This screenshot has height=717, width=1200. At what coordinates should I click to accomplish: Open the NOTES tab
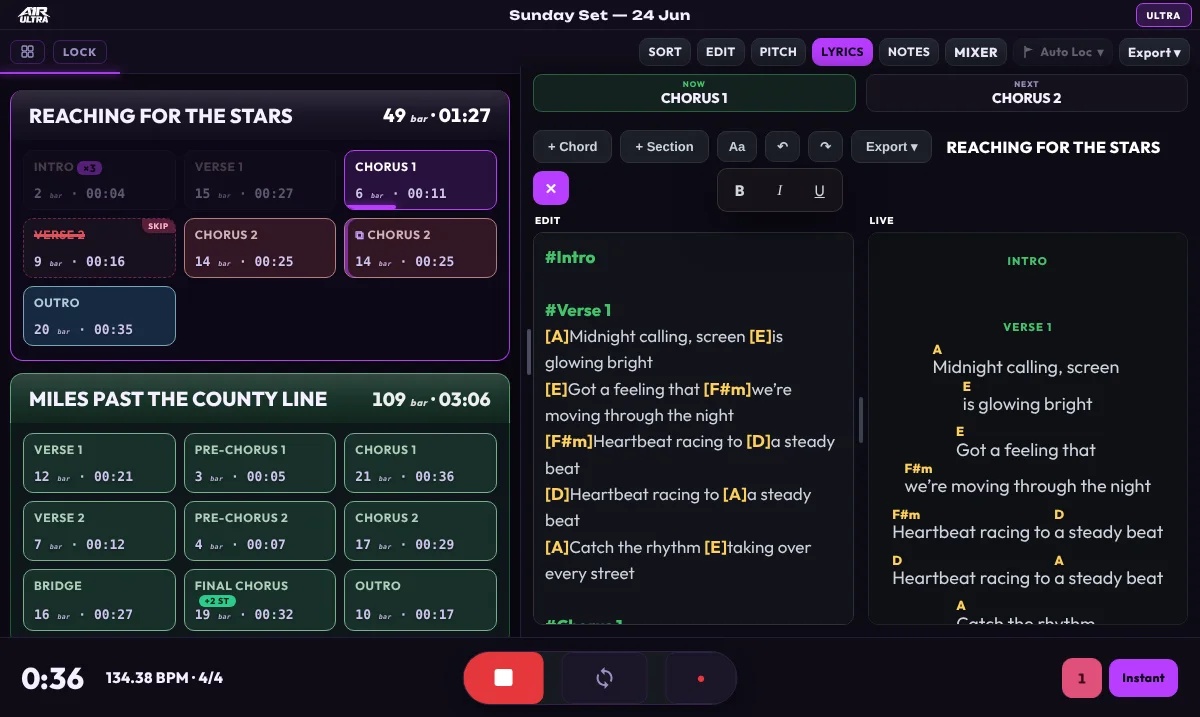[909, 52]
